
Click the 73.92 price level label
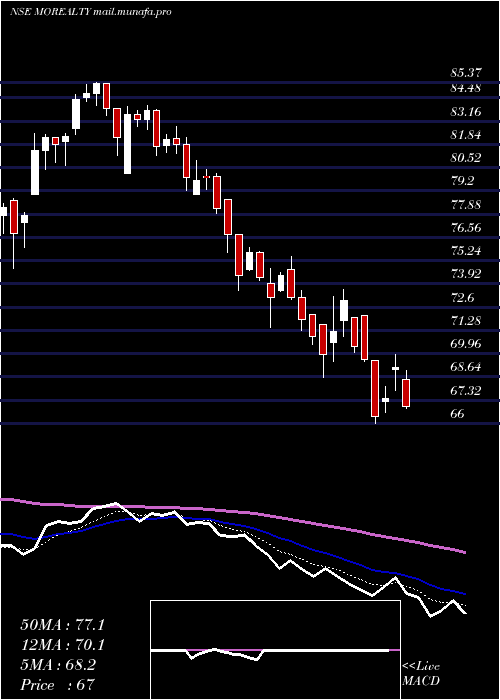click(466, 274)
